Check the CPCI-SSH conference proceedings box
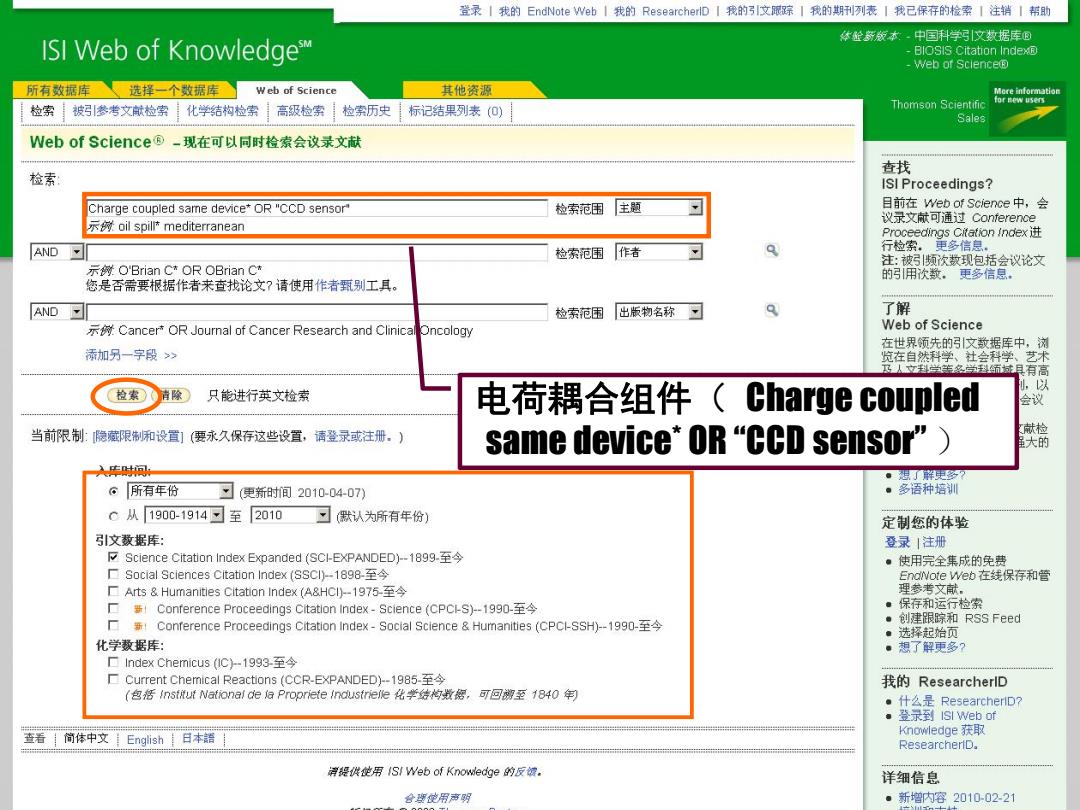 tap(114, 625)
